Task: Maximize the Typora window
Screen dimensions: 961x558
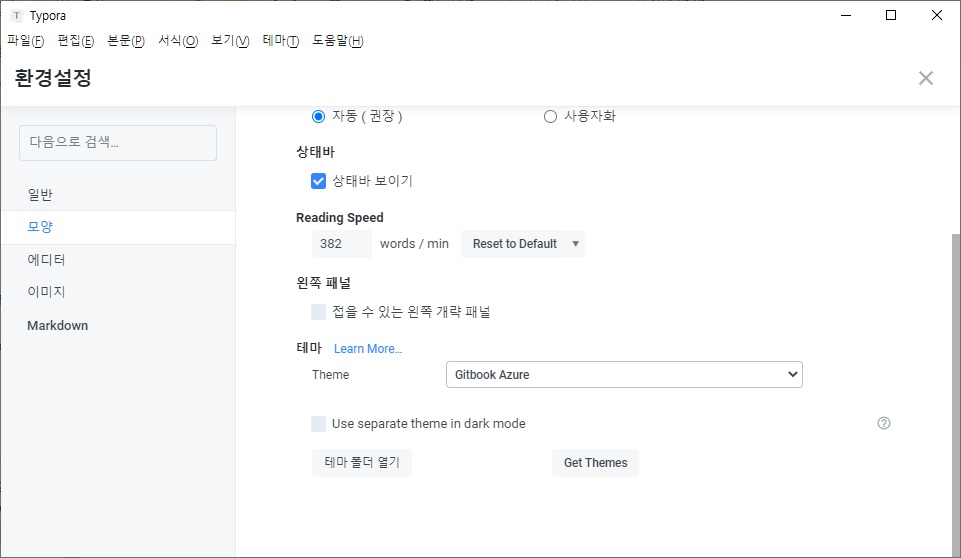Action: (891, 15)
